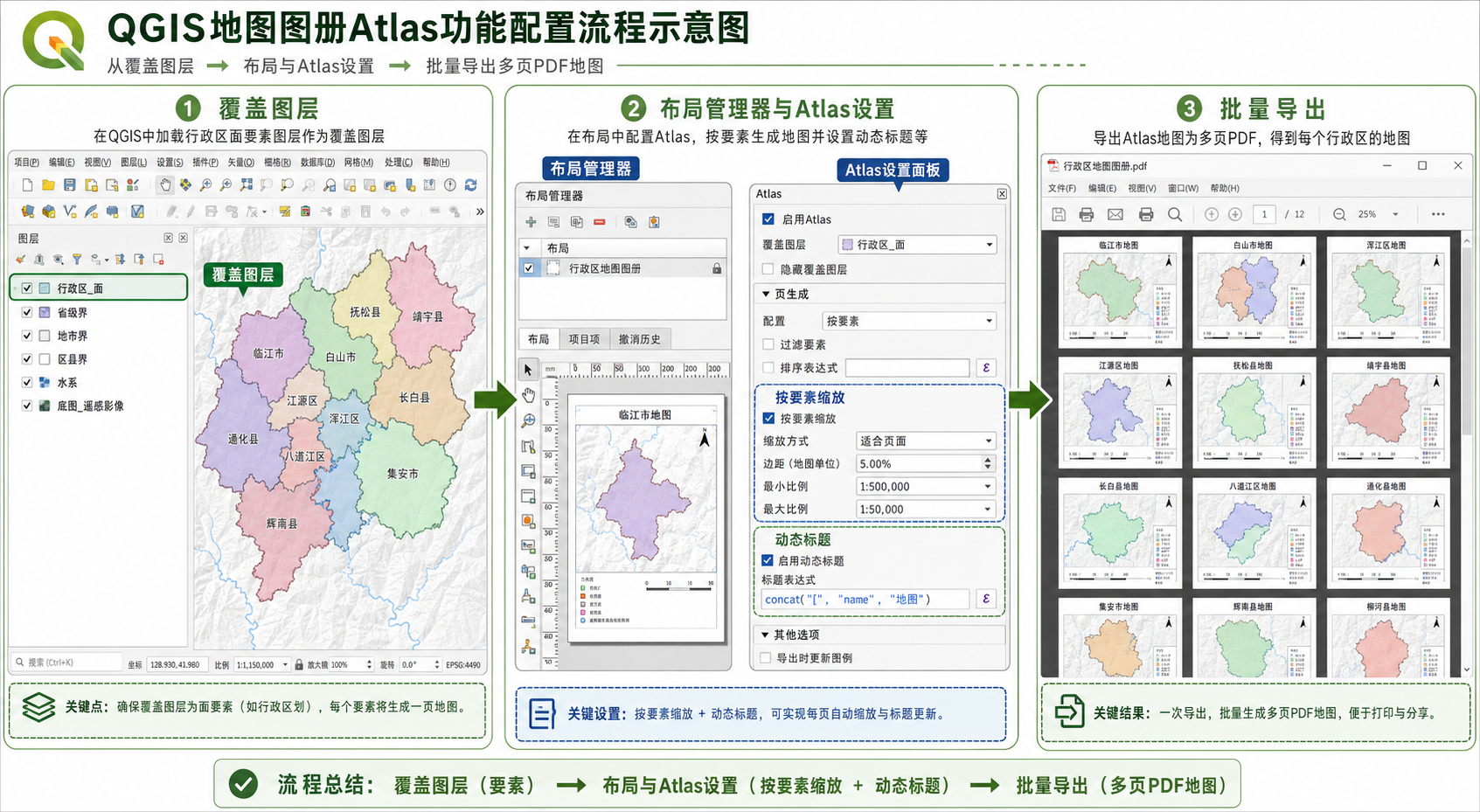This screenshot has height=812, width=1480.
Task: Click the Atlas panel close X icon
Action: 1002,194
